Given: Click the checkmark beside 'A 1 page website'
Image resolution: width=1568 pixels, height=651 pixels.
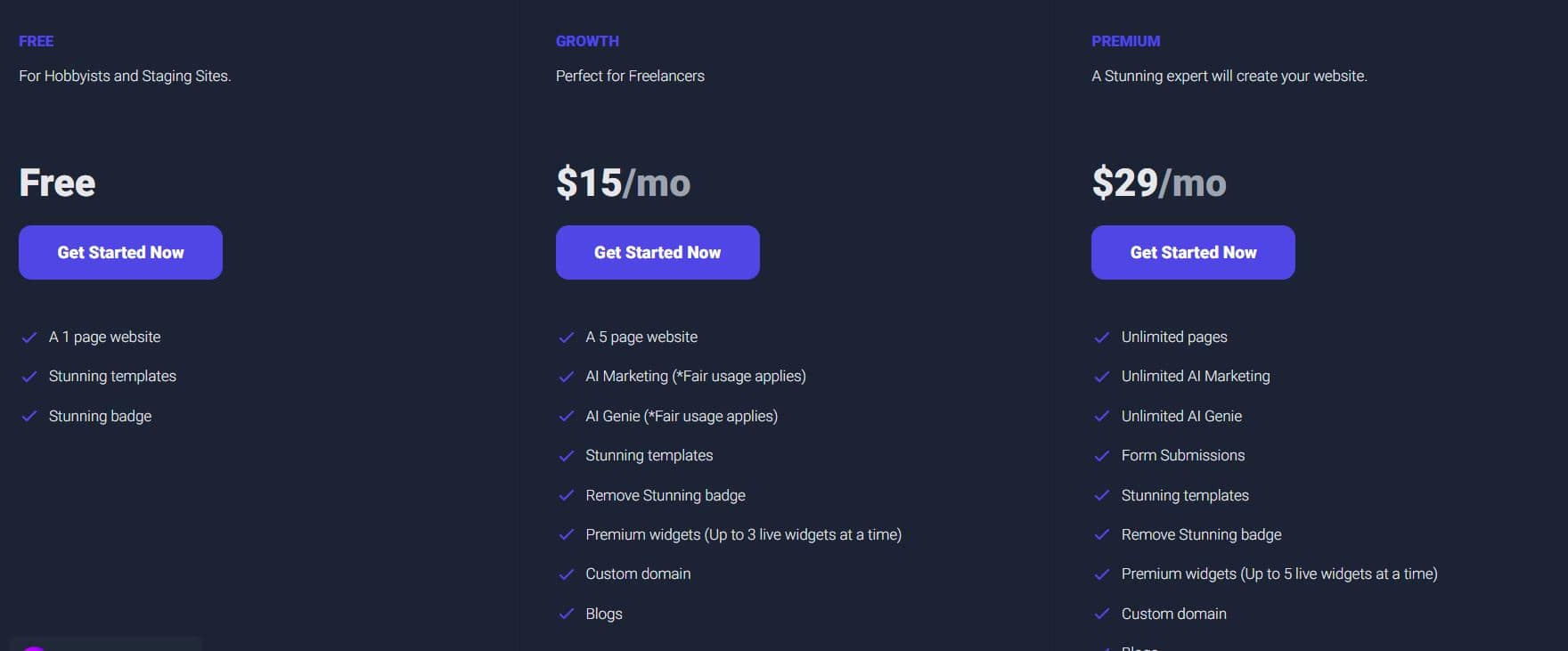Looking at the screenshot, I should coord(29,337).
